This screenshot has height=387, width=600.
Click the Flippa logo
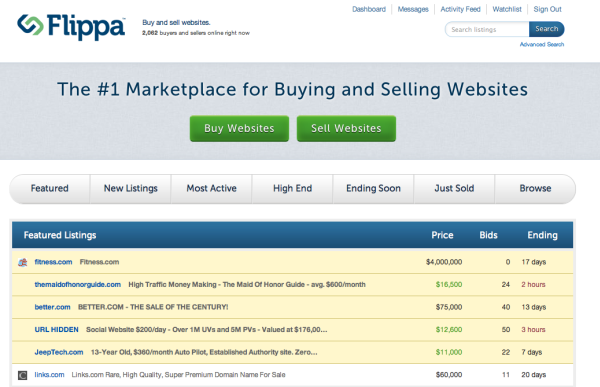(x=71, y=26)
